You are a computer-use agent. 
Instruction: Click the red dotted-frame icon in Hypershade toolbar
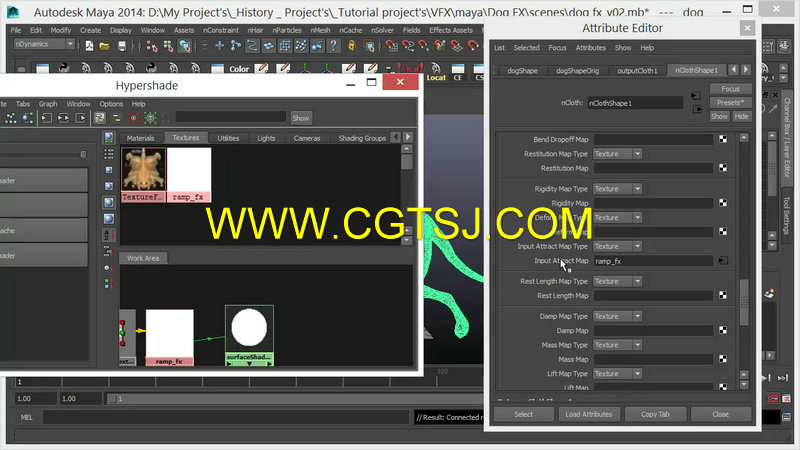[133, 118]
